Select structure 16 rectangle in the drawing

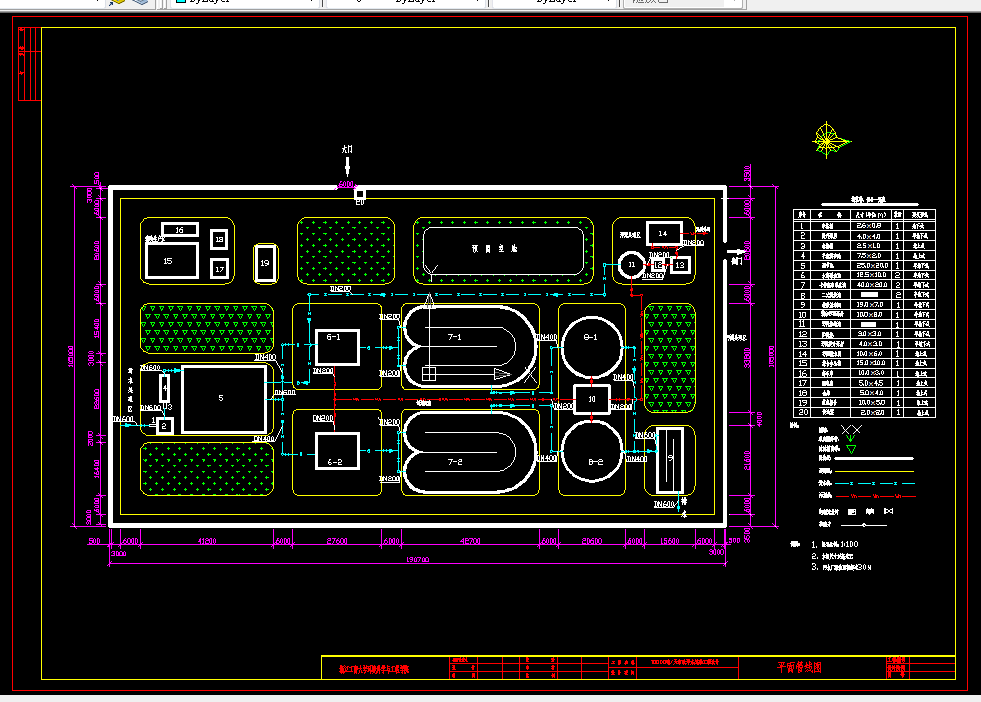[180, 230]
